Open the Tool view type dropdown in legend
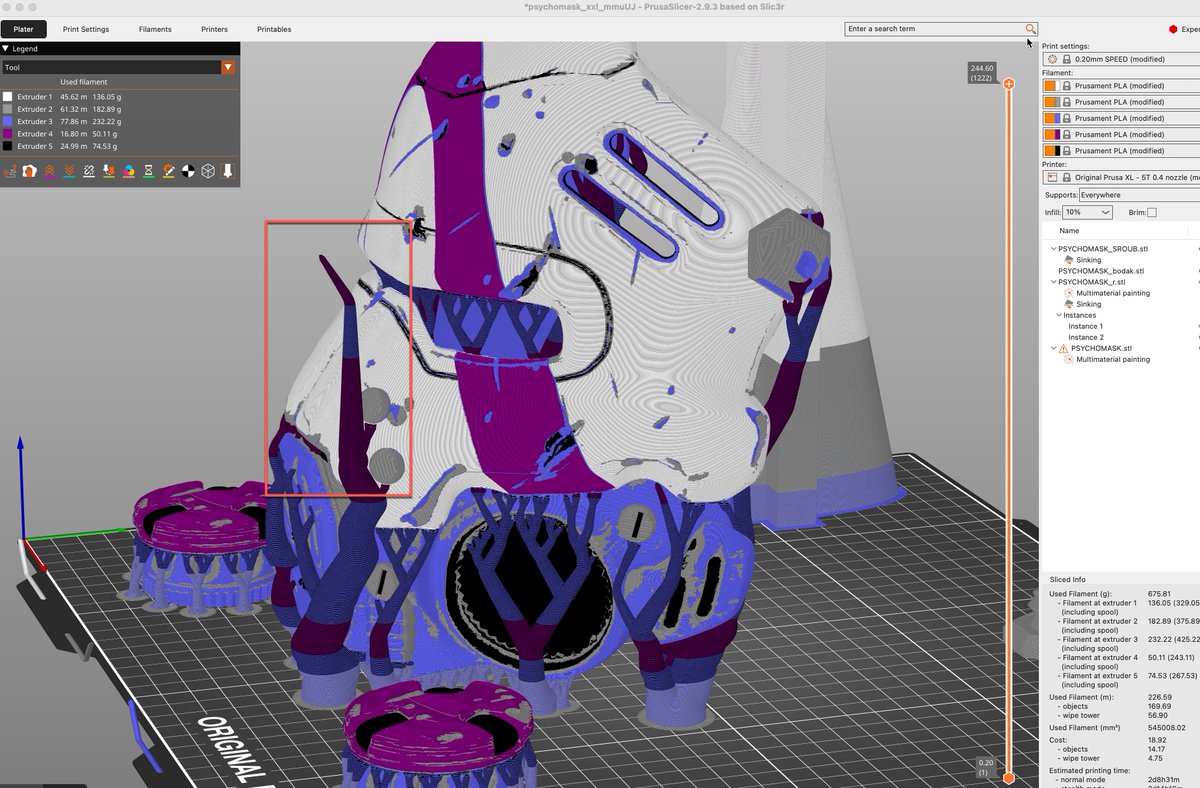 pyautogui.click(x=228, y=67)
